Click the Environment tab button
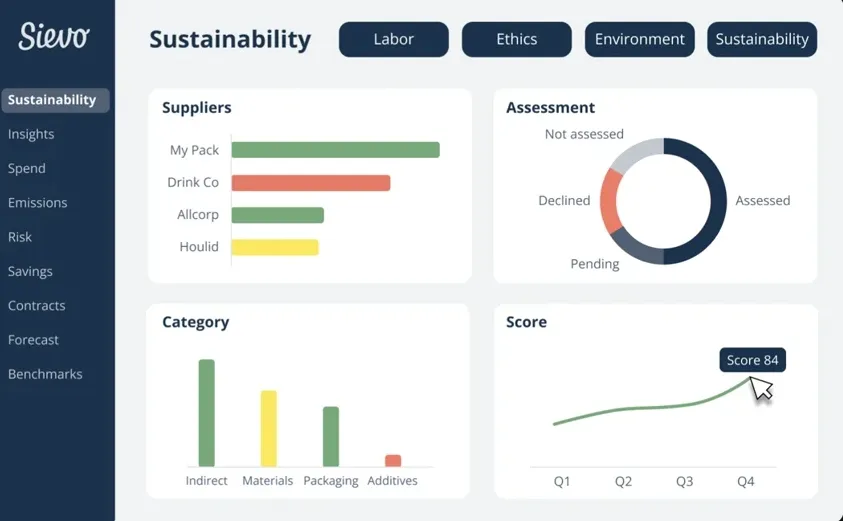The width and height of the screenshot is (843, 521). pos(639,40)
